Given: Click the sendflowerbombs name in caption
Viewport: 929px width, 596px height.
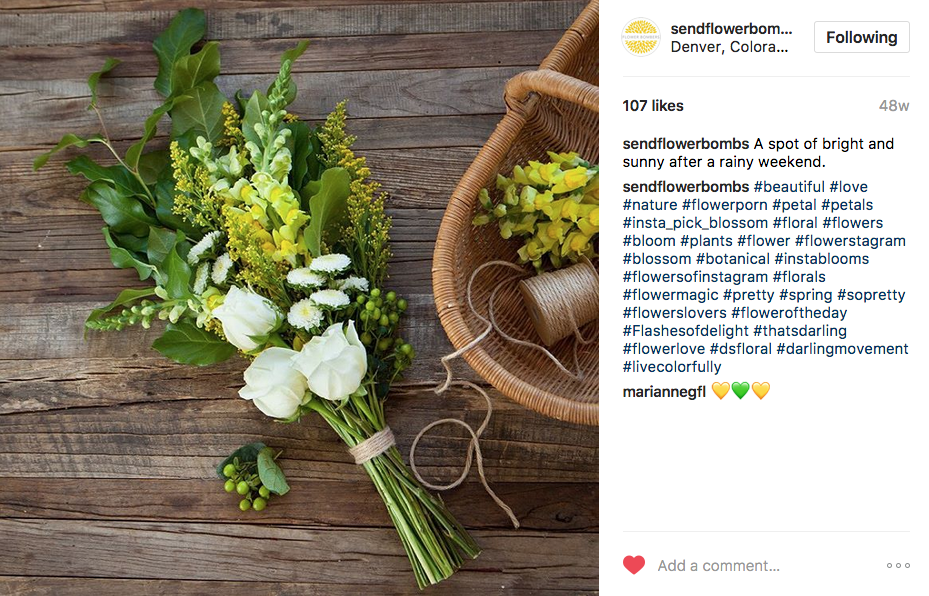Looking at the screenshot, I should coord(685,144).
